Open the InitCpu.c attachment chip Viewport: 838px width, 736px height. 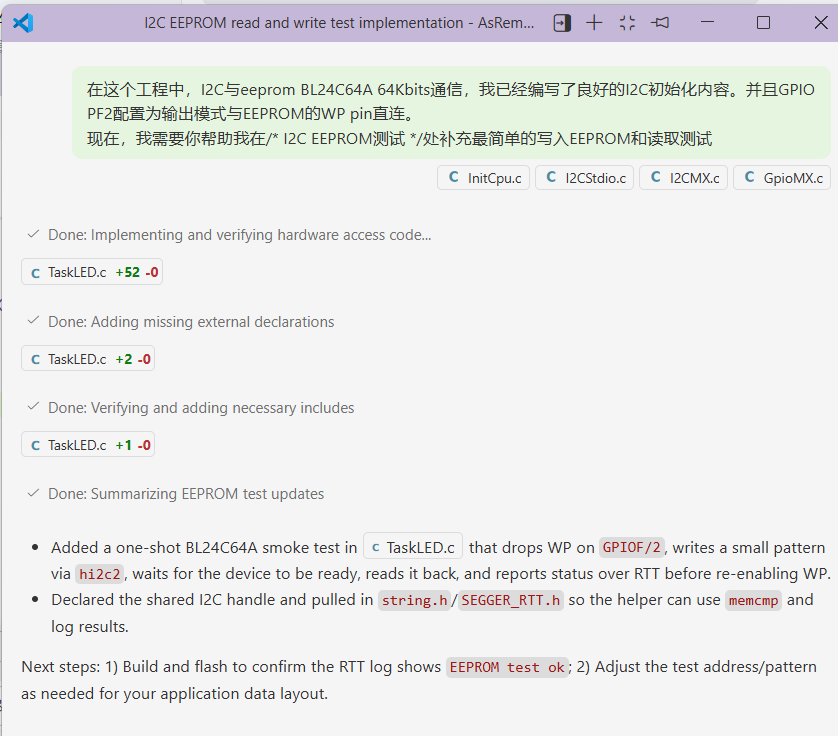point(483,178)
